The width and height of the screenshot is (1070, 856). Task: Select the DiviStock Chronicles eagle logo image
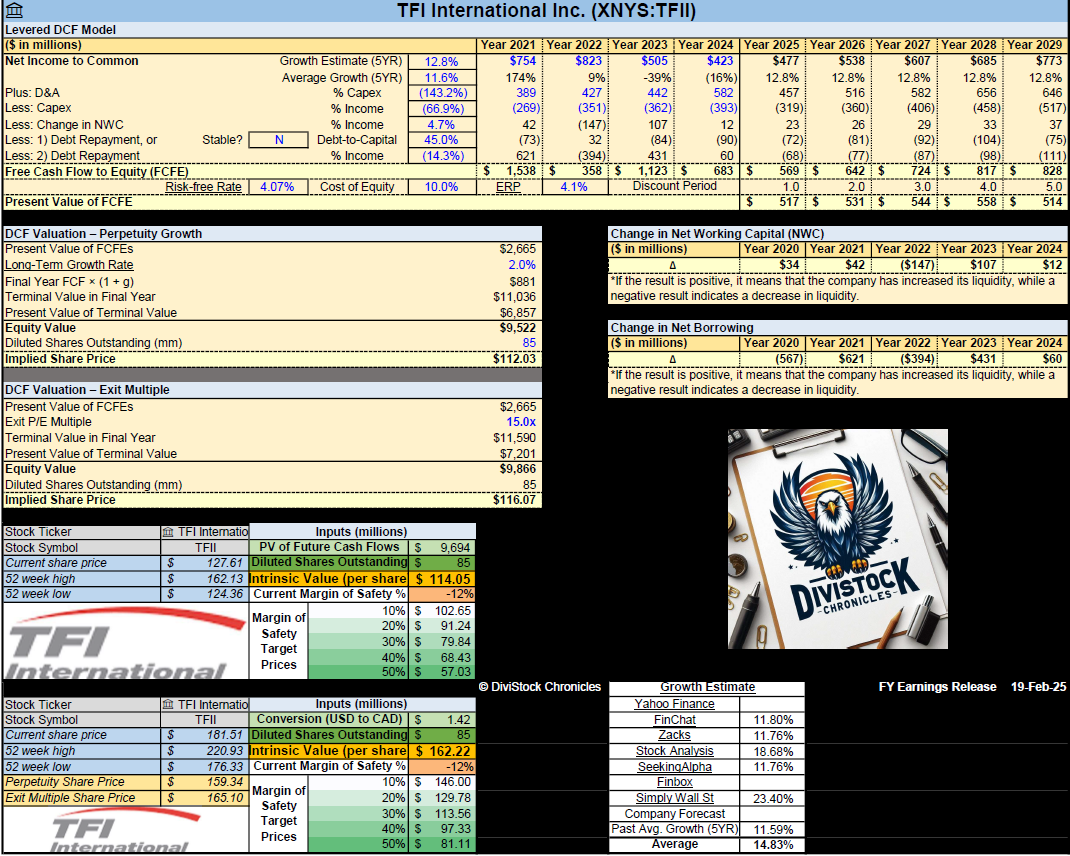838,539
